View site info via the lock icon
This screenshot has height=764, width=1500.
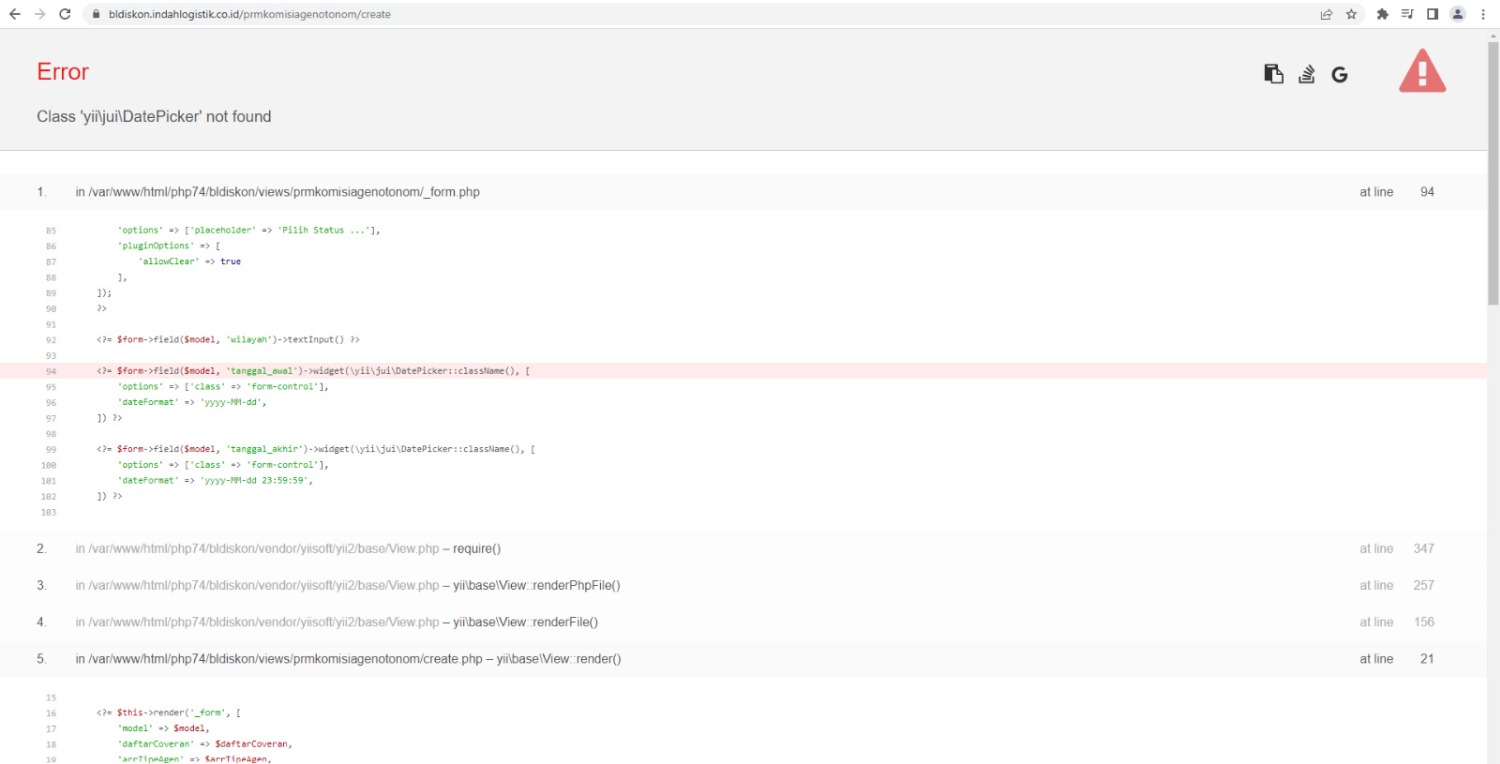tap(95, 14)
